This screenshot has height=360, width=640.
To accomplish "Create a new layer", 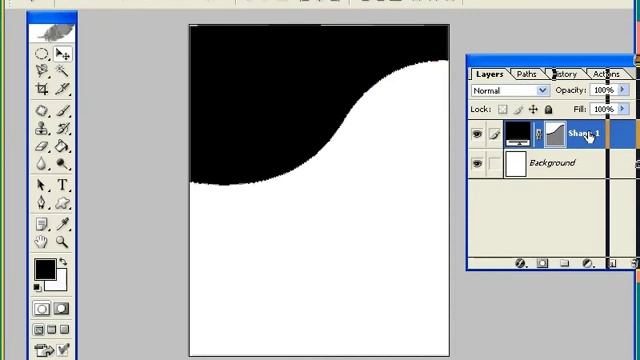I will (x=612, y=263).
